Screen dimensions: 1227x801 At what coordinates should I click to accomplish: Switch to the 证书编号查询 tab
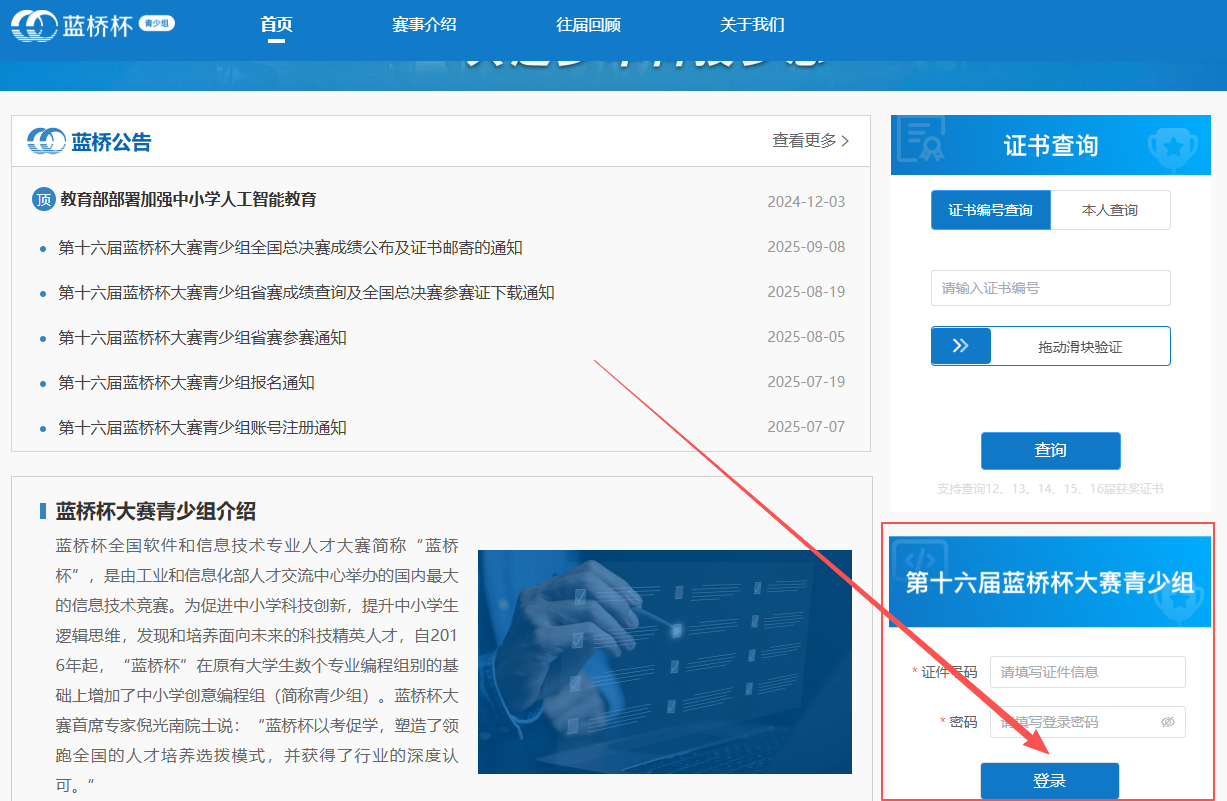(991, 210)
